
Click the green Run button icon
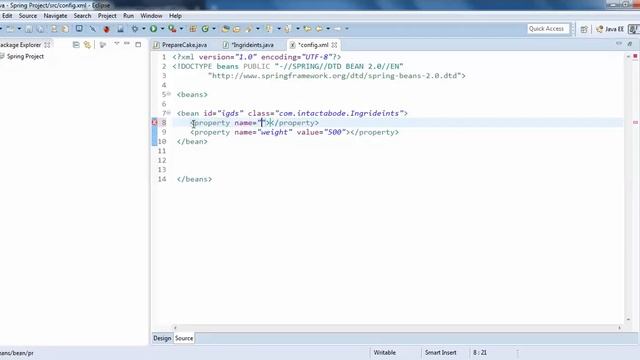pyautogui.click(x=153, y=29)
